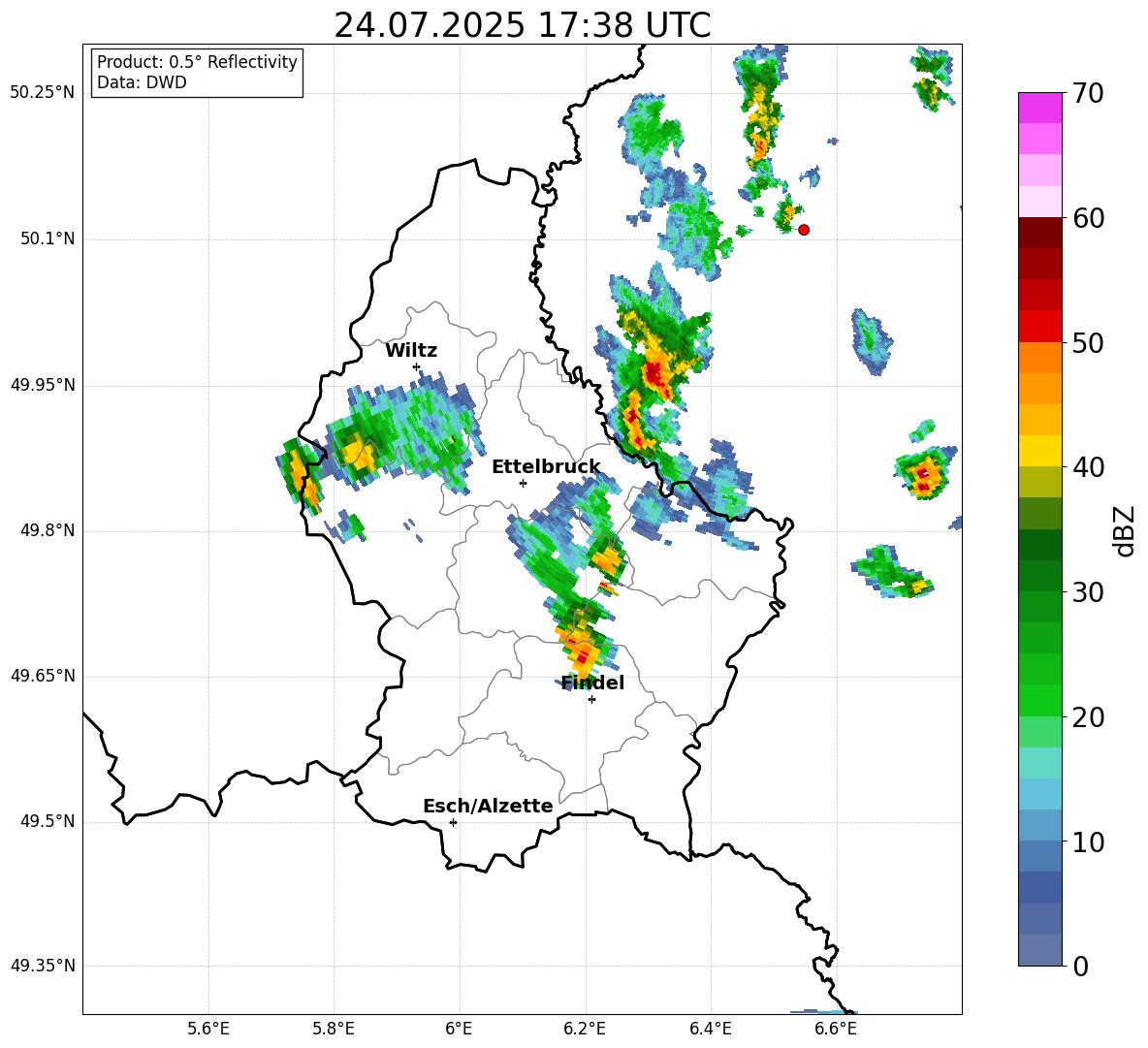This screenshot has height=1048, width=1148.
Task: Select the Wiltz city label
Action: click(x=411, y=351)
